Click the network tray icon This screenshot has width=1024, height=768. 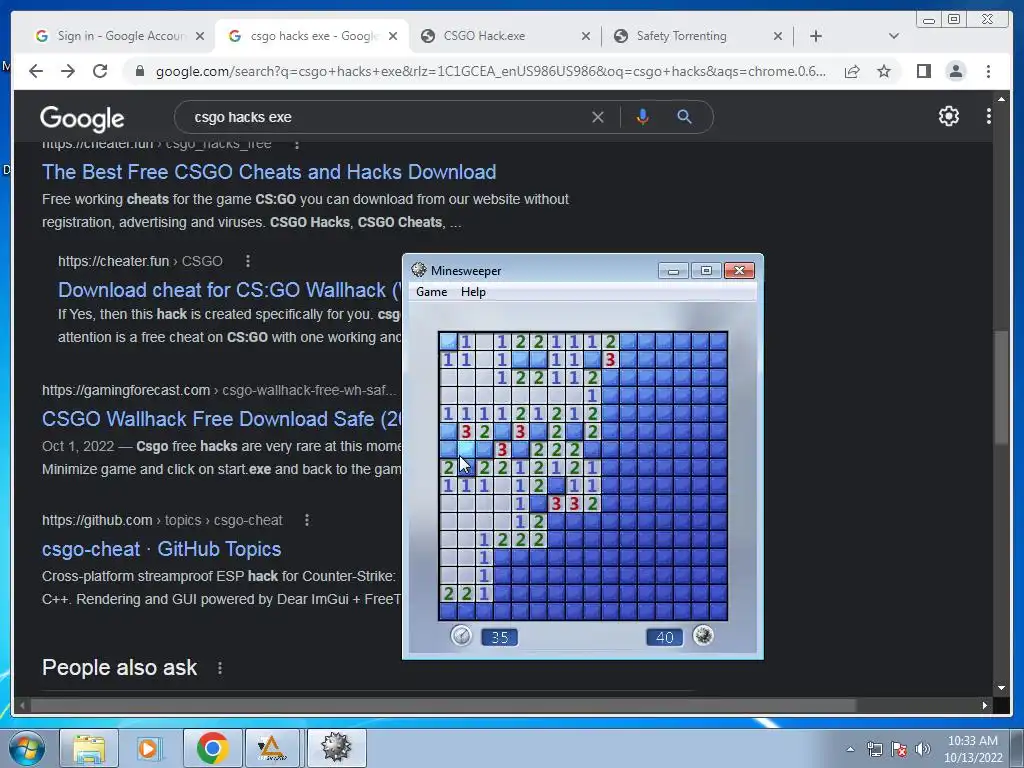(874, 749)
